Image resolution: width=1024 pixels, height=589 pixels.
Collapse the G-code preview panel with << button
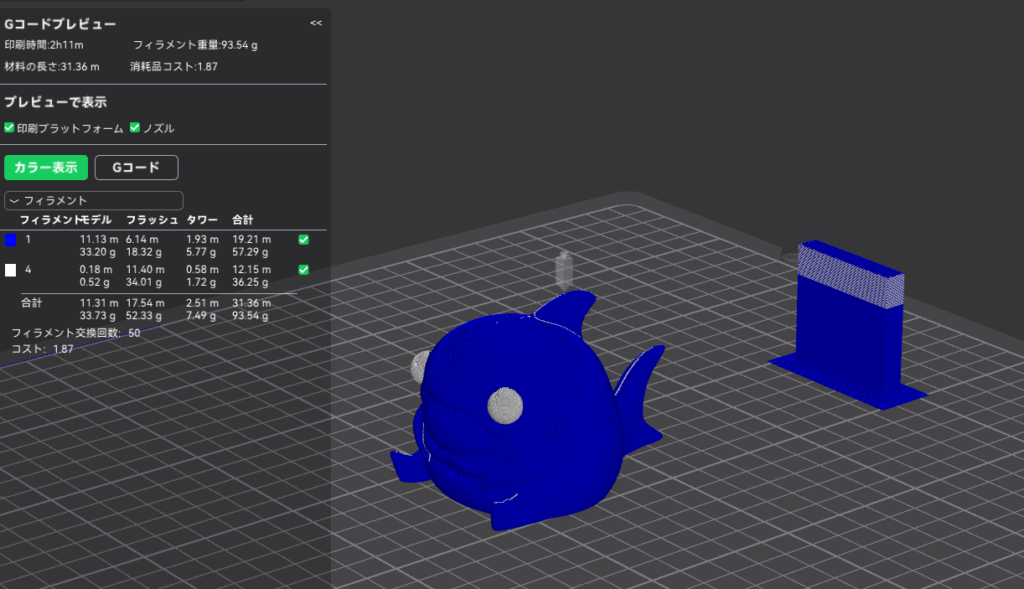(x=316, y=23)
